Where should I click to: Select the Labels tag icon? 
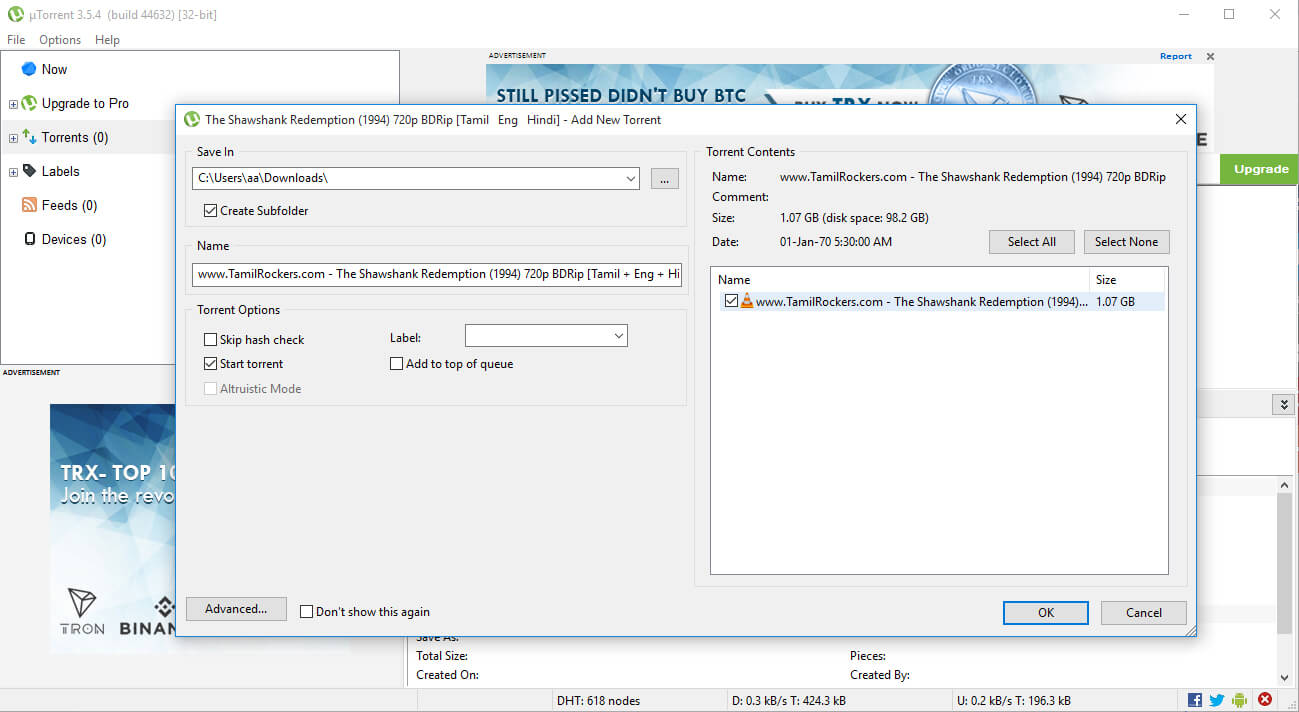pos(29,171)
